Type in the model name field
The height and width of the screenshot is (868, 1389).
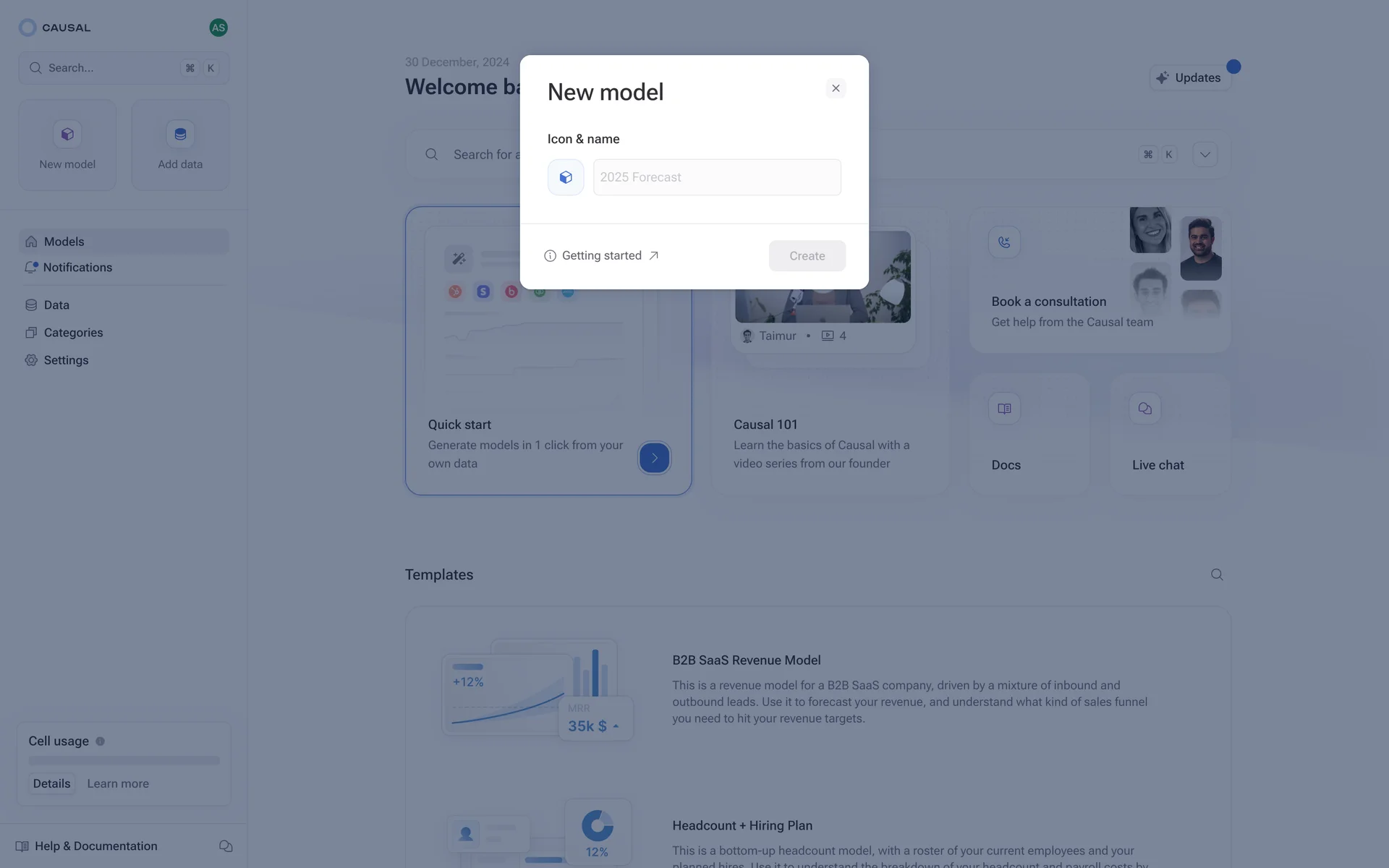716,177
